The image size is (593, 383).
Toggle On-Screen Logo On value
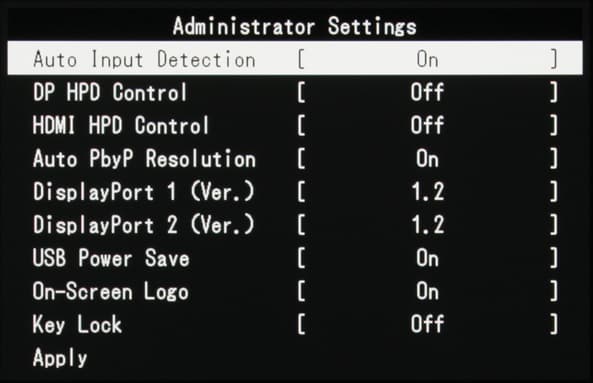427,292
